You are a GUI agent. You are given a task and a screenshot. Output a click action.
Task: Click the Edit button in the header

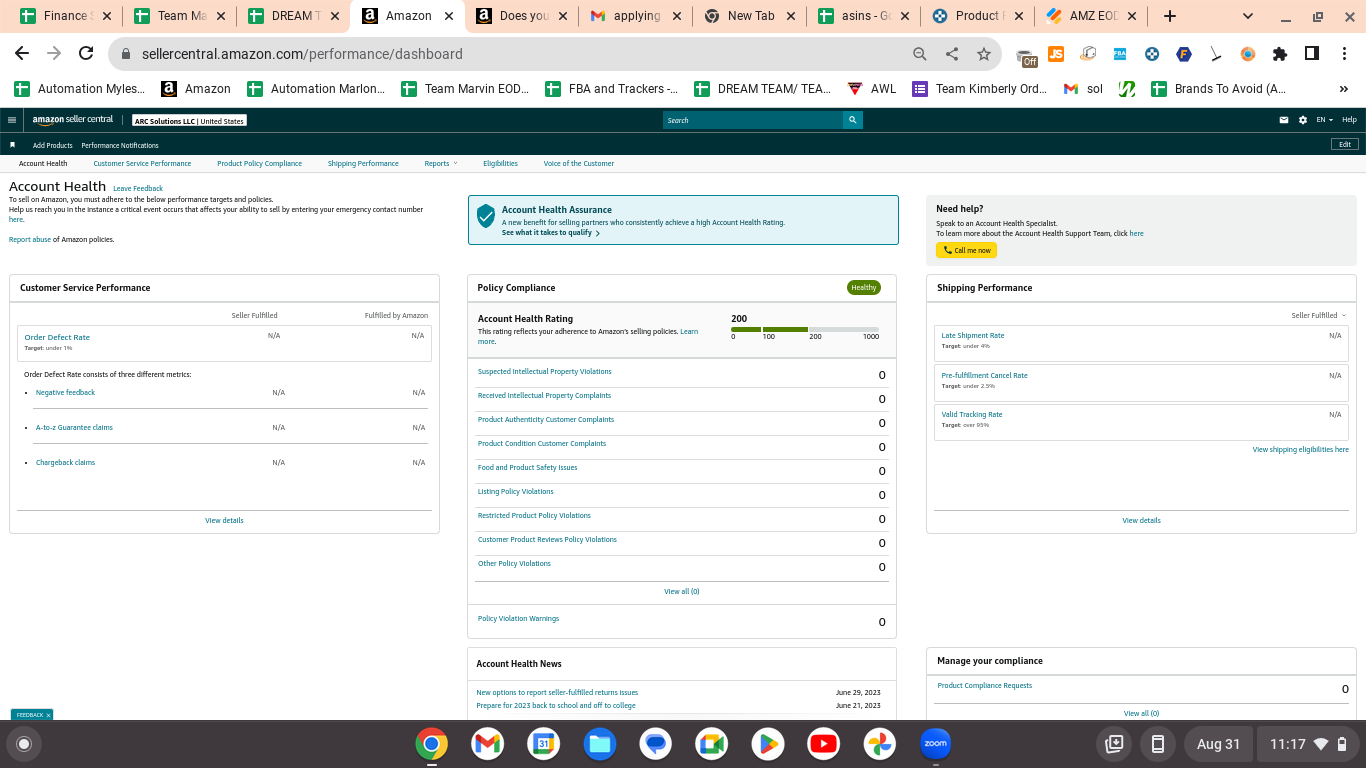(1345, 144)
